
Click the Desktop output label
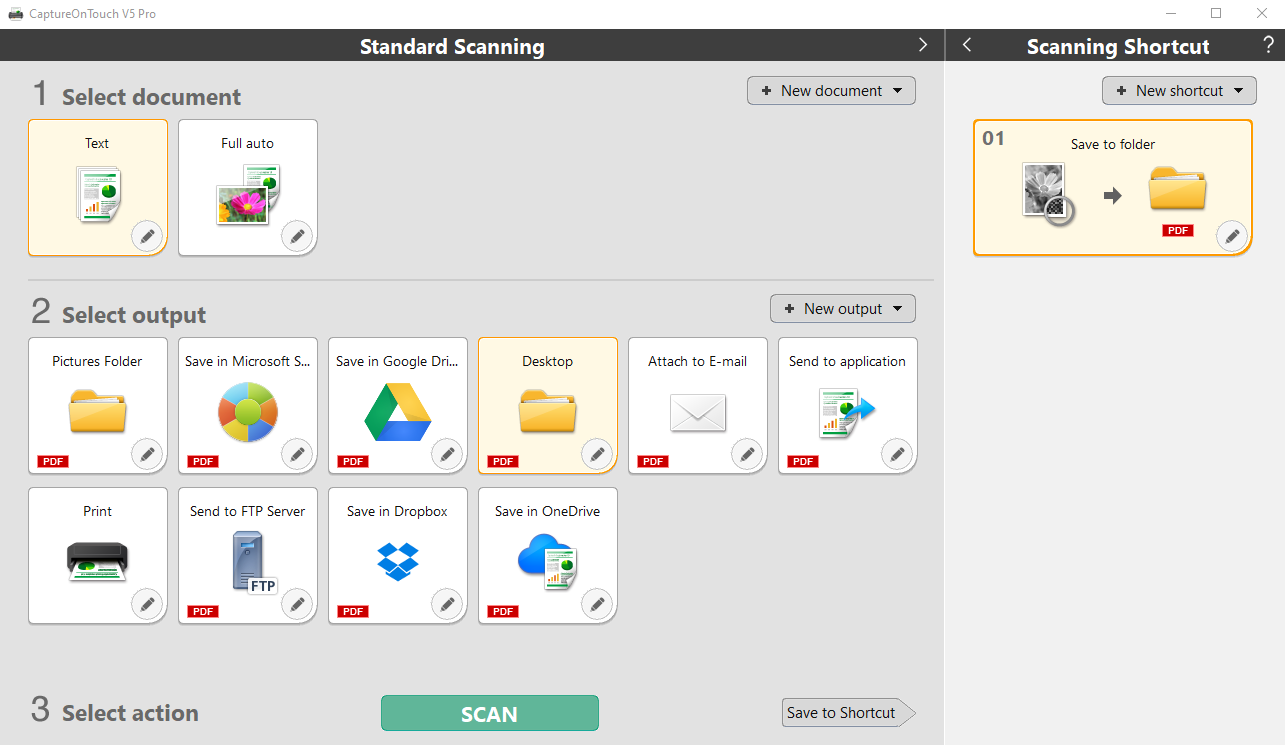click(x=548, y=361)
